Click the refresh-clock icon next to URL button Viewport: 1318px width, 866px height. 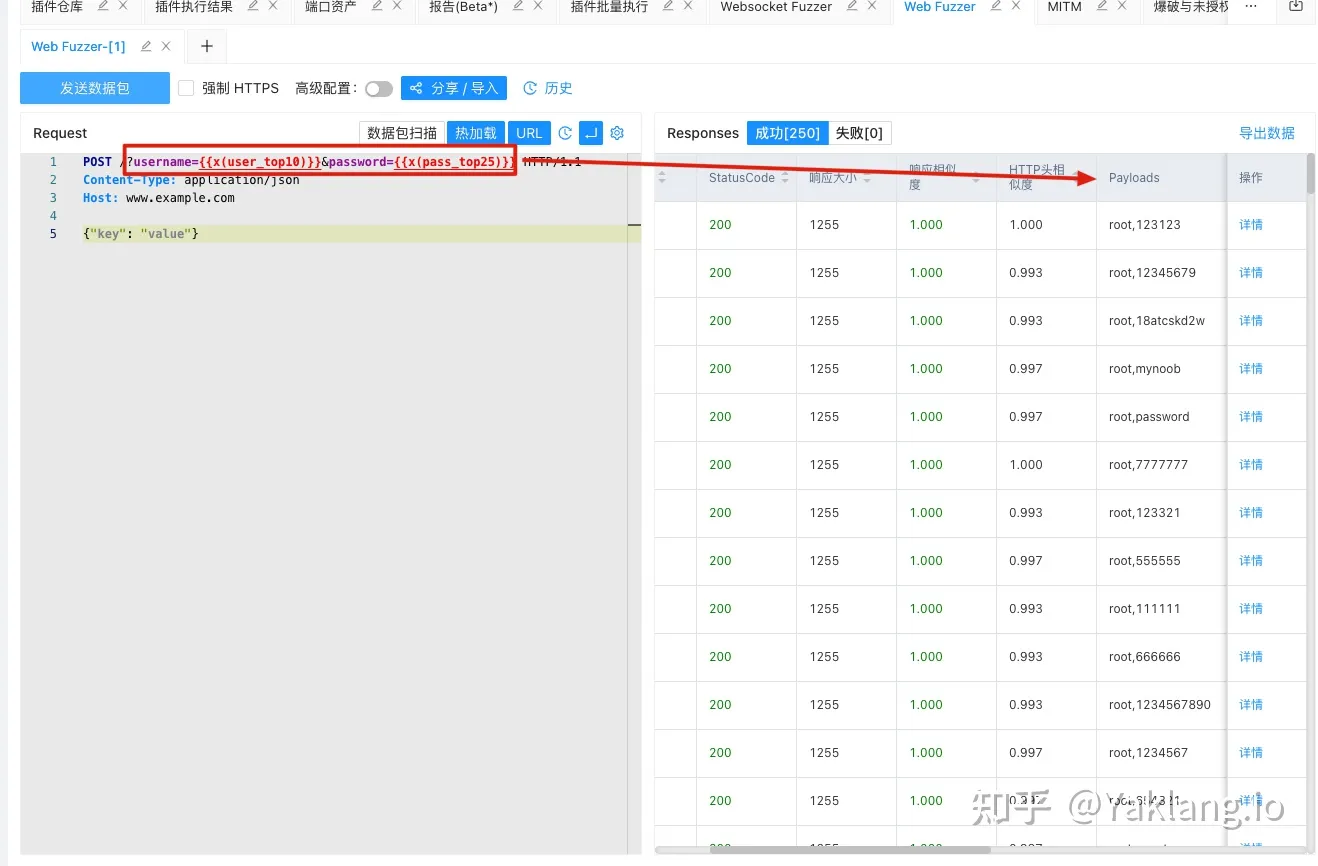click(x=565, y=133)
